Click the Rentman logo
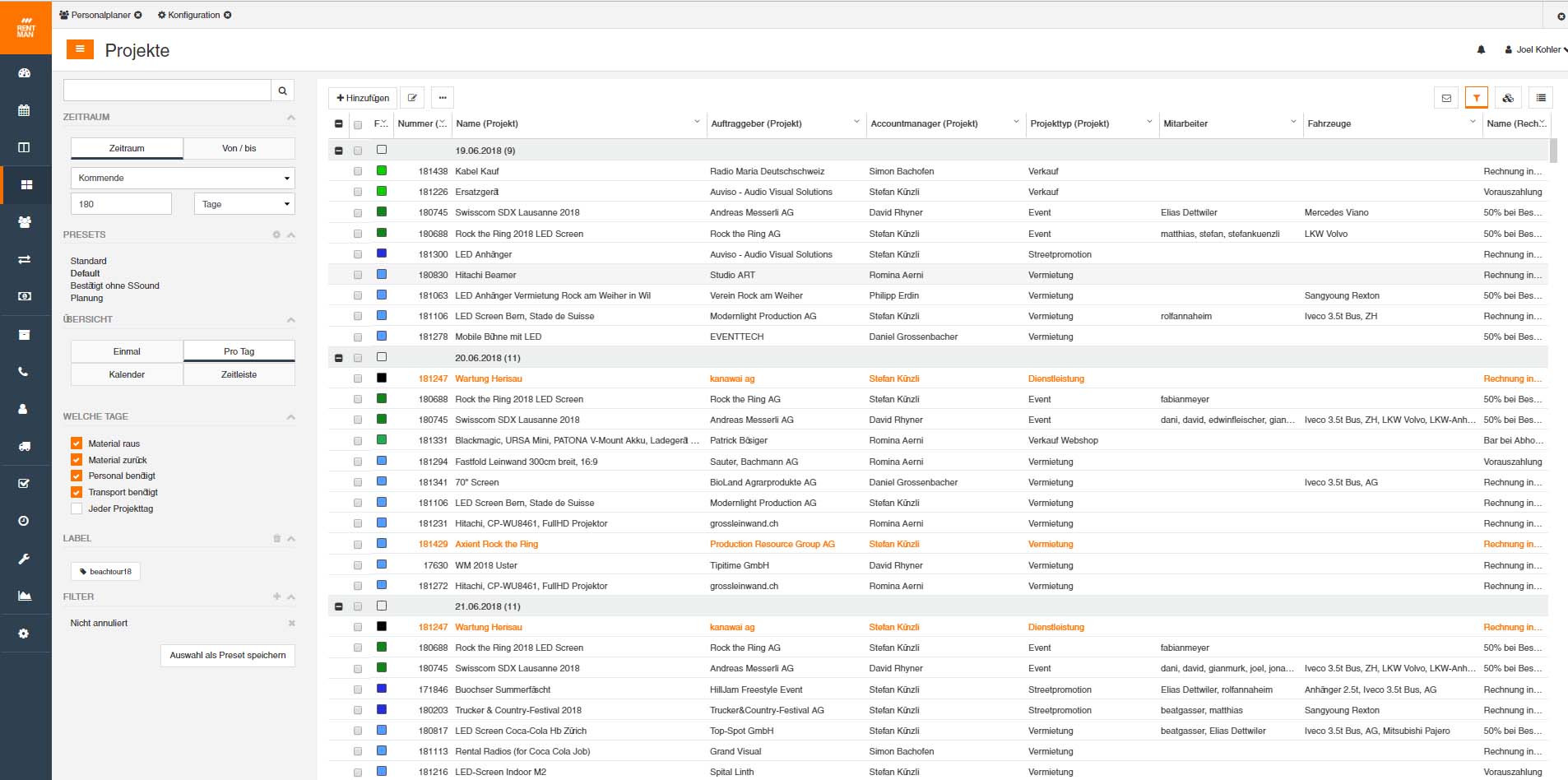The width and height of the screenshot is (1568, 780). 26,28
